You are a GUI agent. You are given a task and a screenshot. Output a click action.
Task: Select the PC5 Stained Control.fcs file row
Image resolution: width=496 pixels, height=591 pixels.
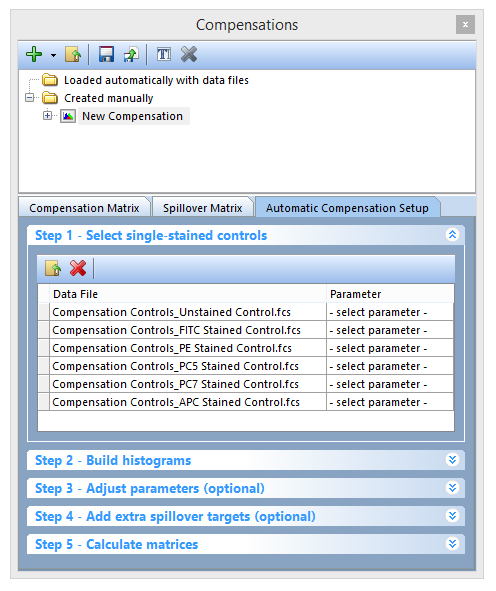pos(188,366)
